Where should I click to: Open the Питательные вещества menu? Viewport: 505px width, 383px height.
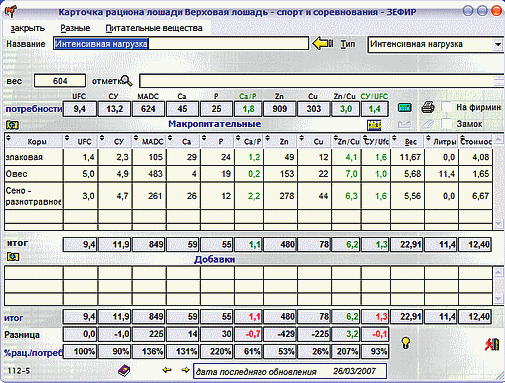pos(154,28)
